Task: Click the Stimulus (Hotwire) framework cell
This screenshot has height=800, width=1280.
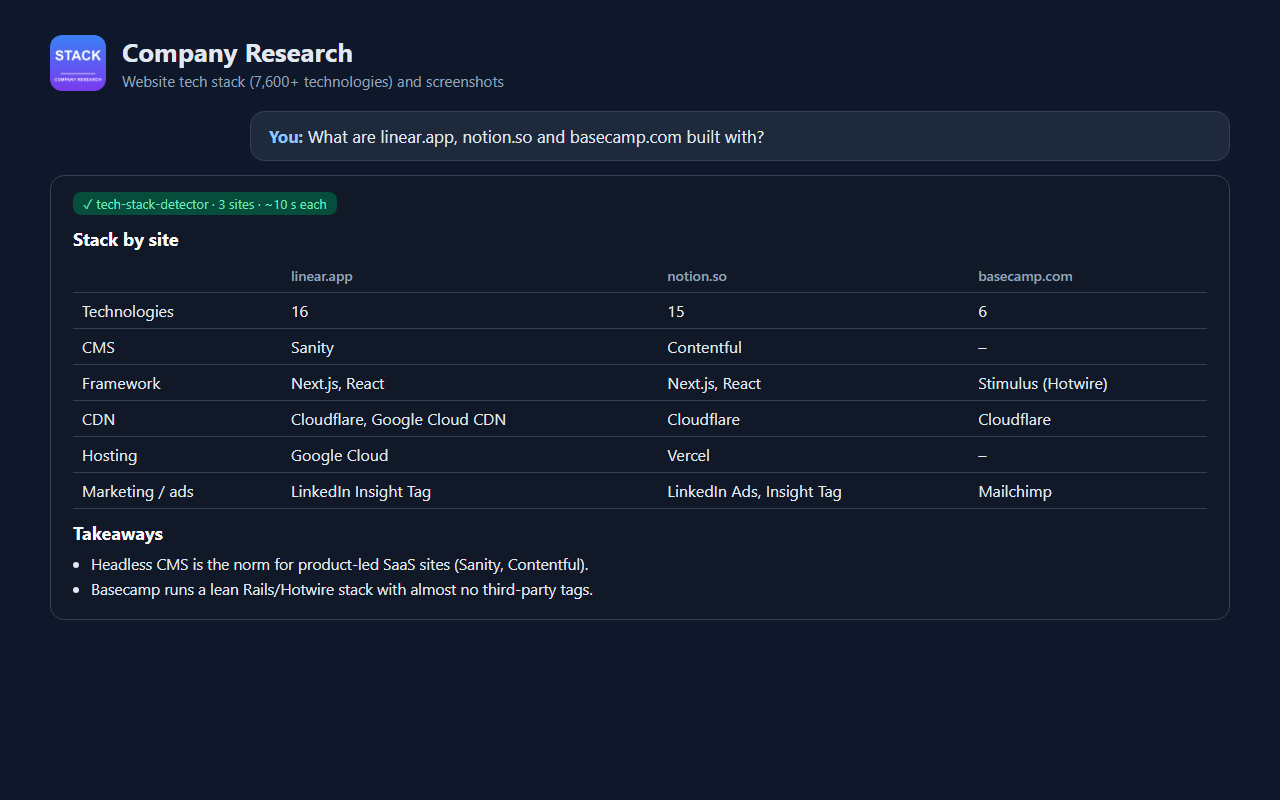Action: coord(1043,383)
